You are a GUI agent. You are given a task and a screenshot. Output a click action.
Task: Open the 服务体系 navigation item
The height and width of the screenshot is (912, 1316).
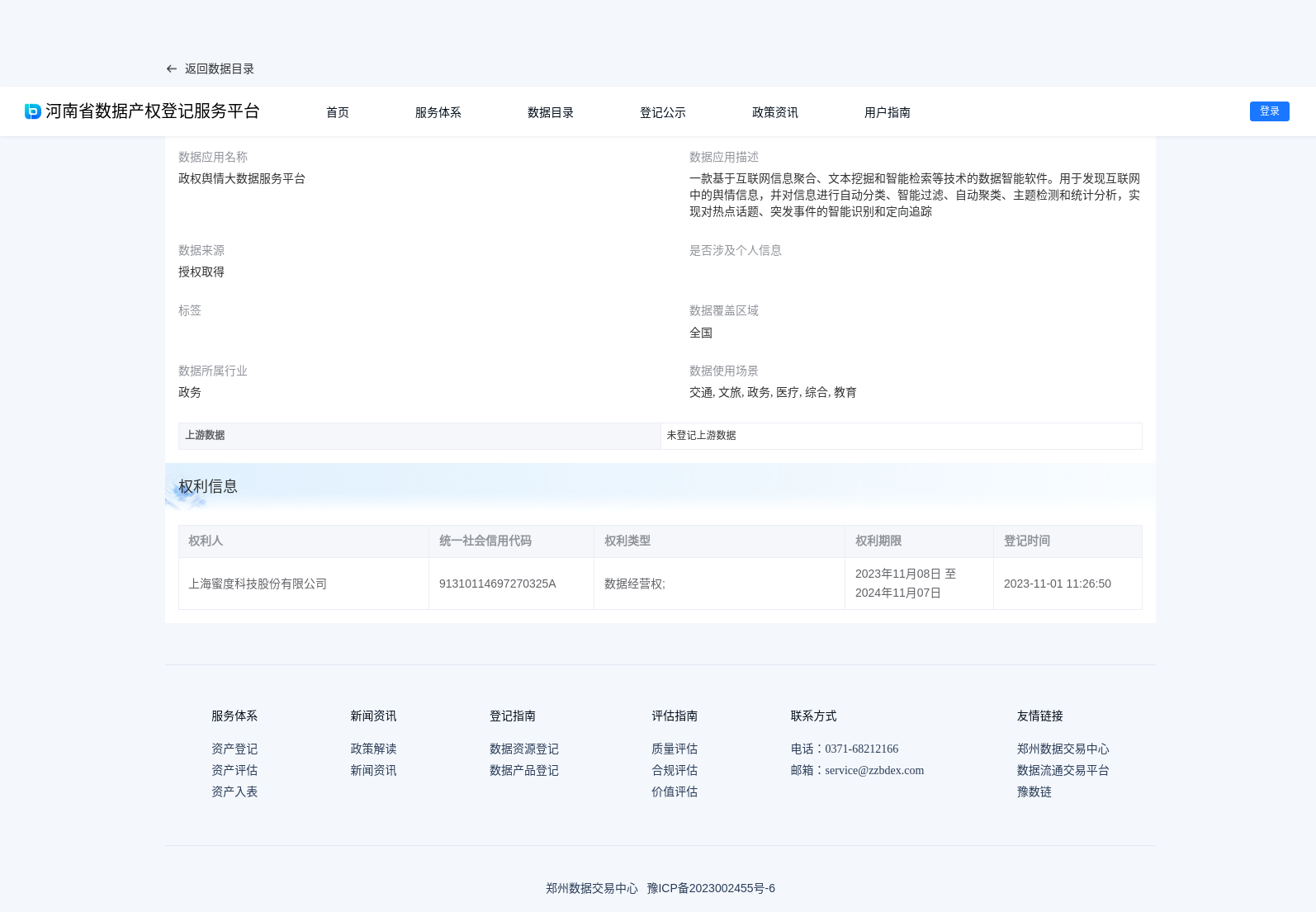[438, 112]
